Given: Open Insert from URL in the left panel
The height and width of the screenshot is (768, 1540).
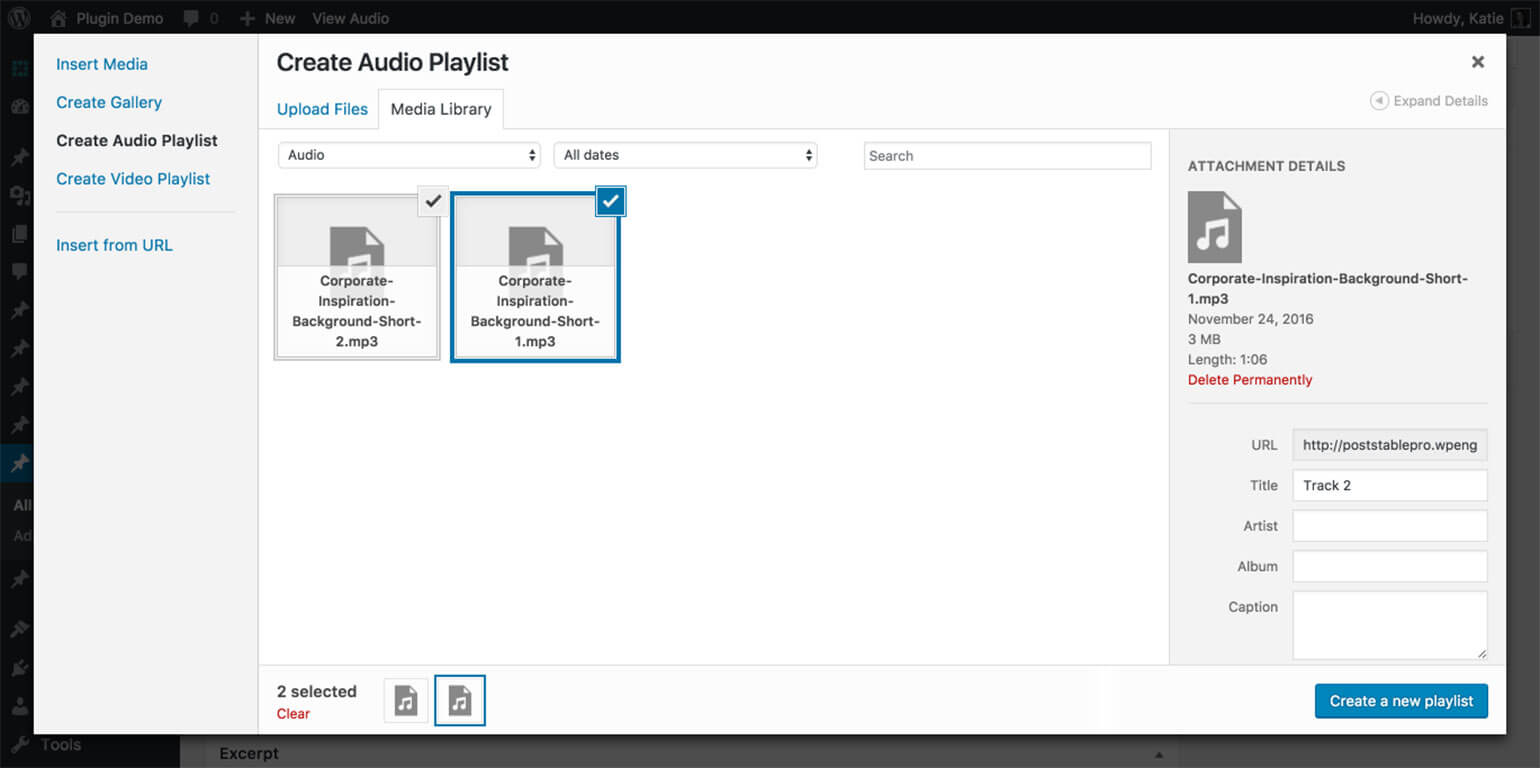Looking at the screenshot, I should (x=114, y=244).
